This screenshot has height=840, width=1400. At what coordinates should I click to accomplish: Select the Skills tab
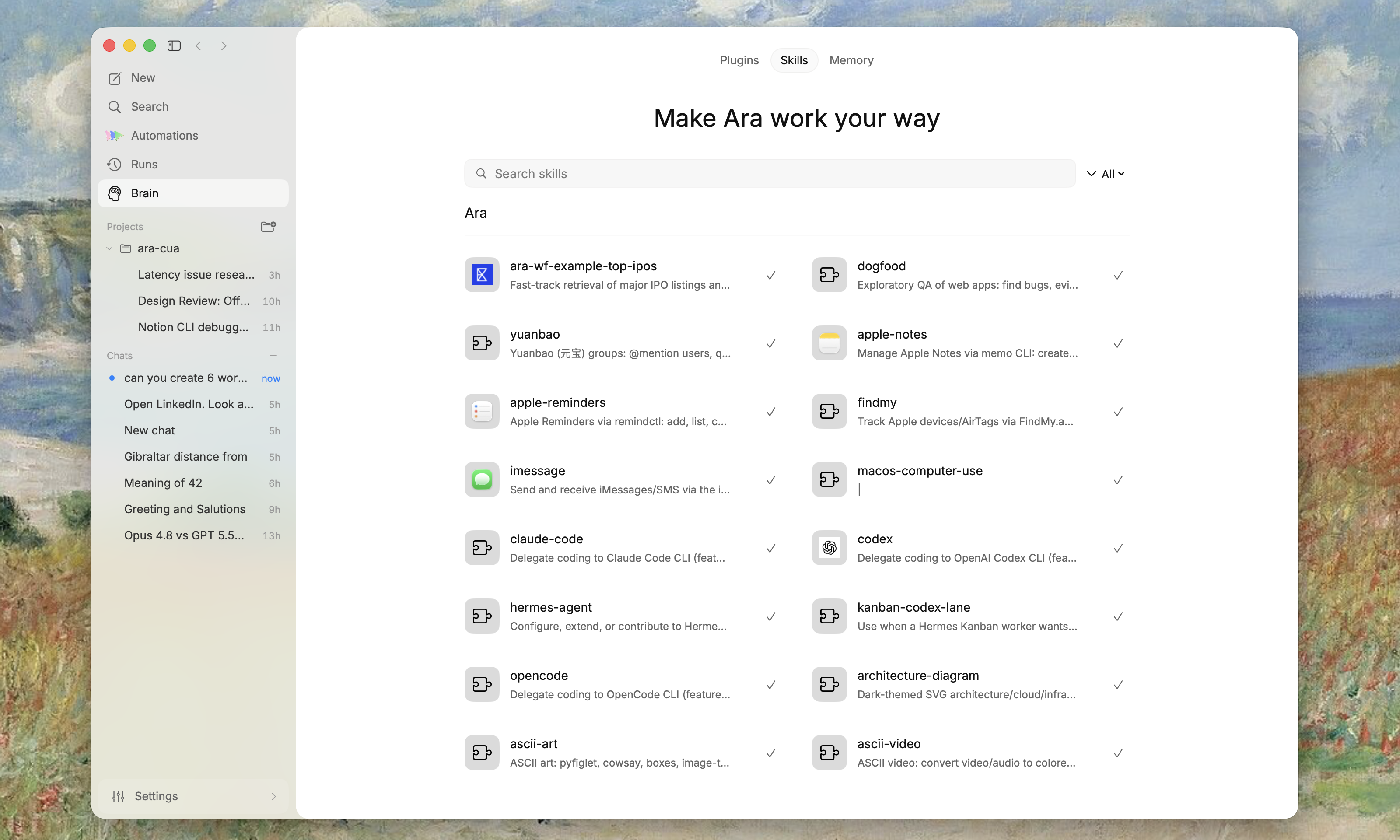794,60
